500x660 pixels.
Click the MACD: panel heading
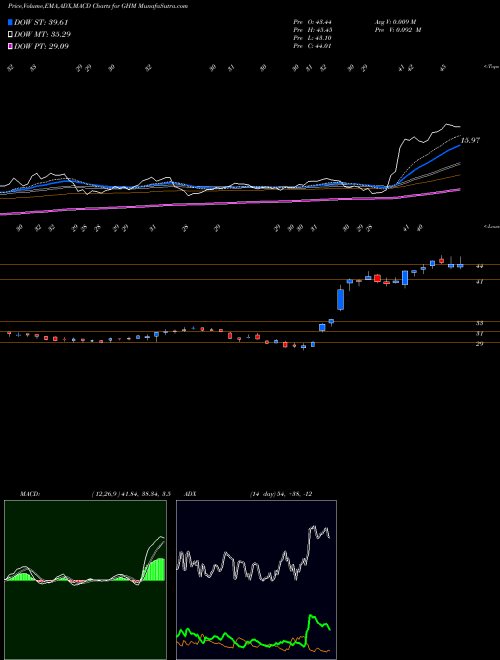(x=29, y=494)
